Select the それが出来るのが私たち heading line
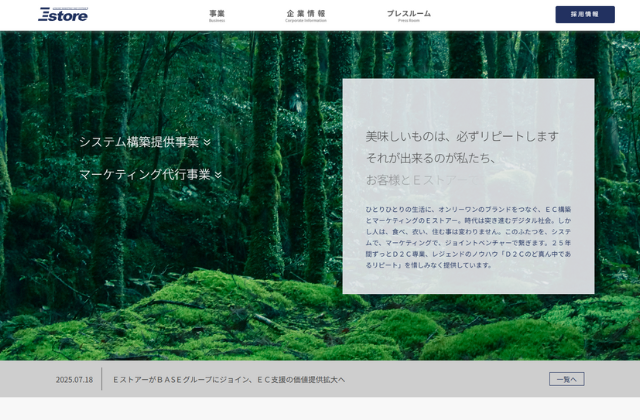The width and height of the screenshot is (640, 420). (430, 158)
